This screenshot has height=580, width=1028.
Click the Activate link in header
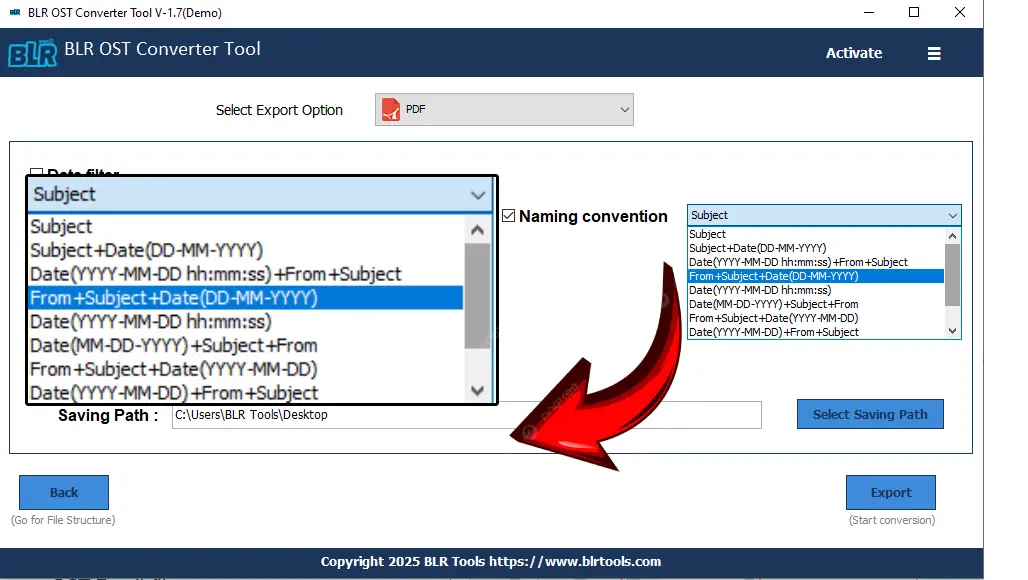coord(853,53)
